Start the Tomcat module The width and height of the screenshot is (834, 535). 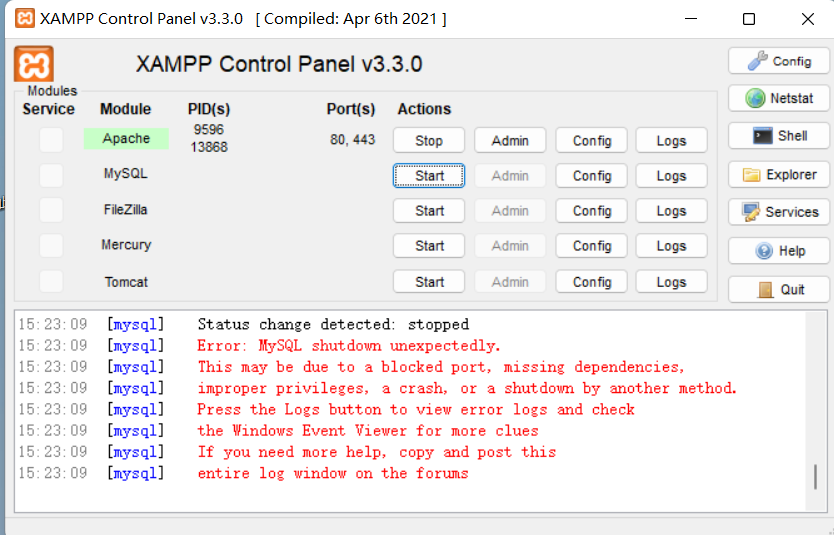[x=429, y=281]
